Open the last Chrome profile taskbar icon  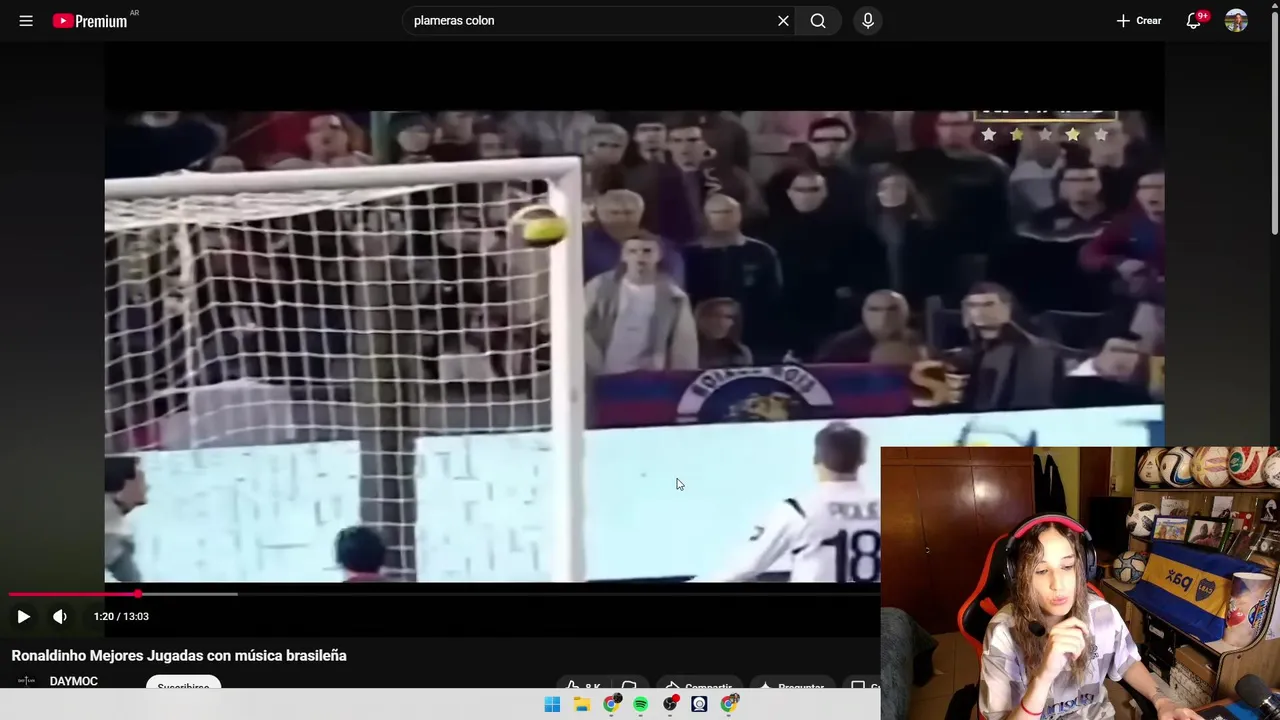click(x=729, y=704)
